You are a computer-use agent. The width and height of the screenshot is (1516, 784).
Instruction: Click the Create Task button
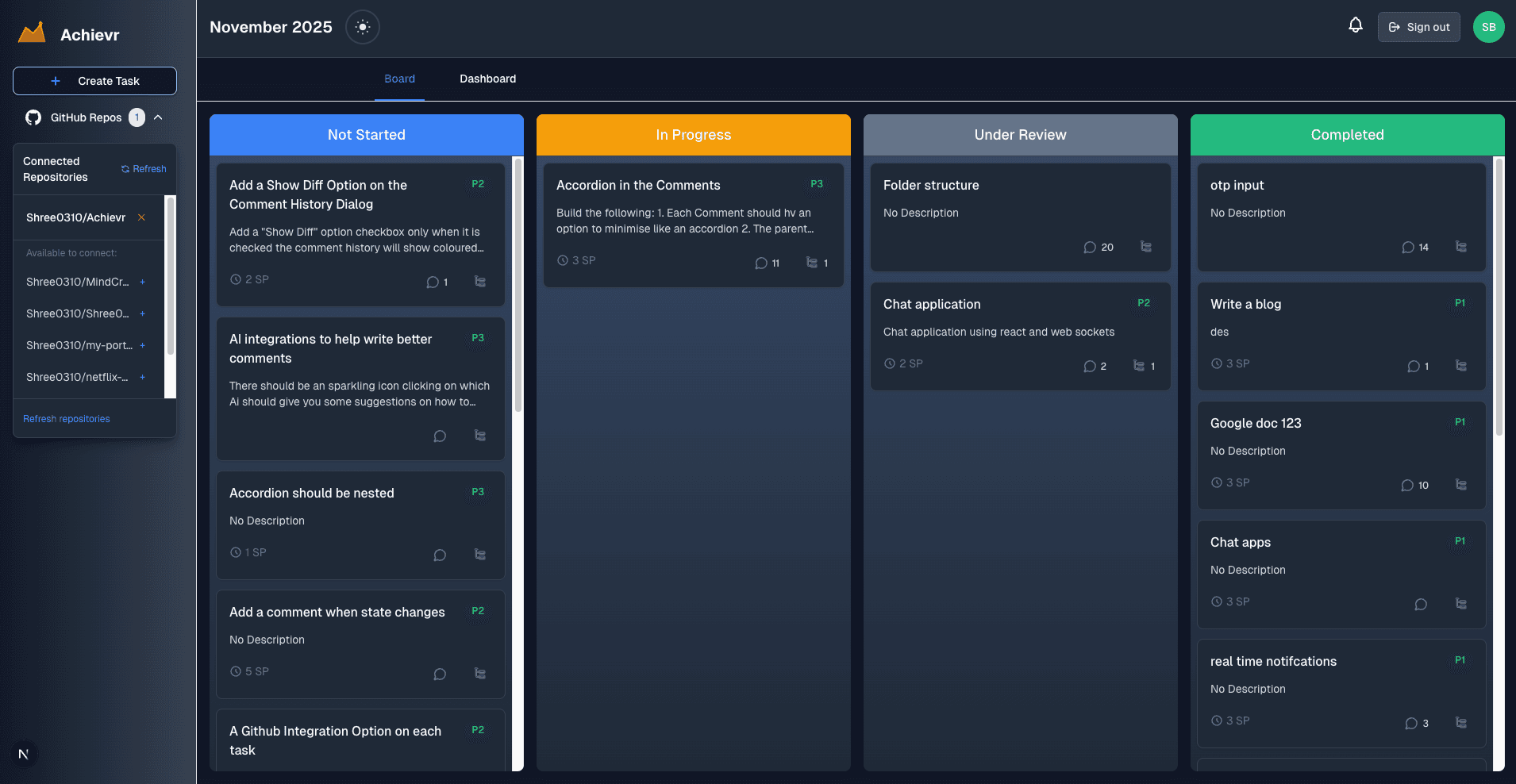94,81
